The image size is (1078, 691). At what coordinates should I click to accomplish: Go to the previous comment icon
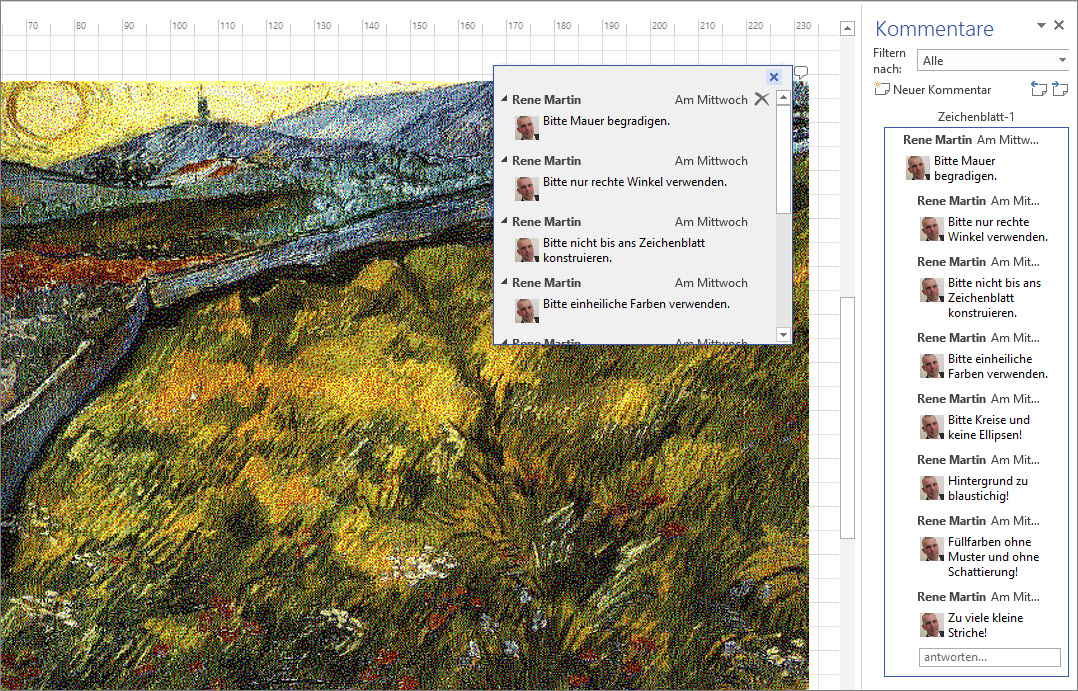[x=1038, y=90]
